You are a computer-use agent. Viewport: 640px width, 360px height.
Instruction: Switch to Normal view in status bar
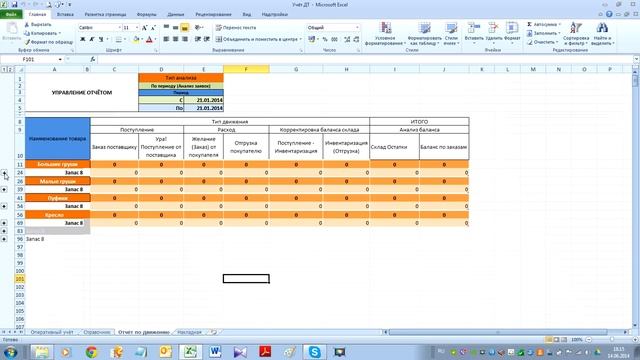549,340
